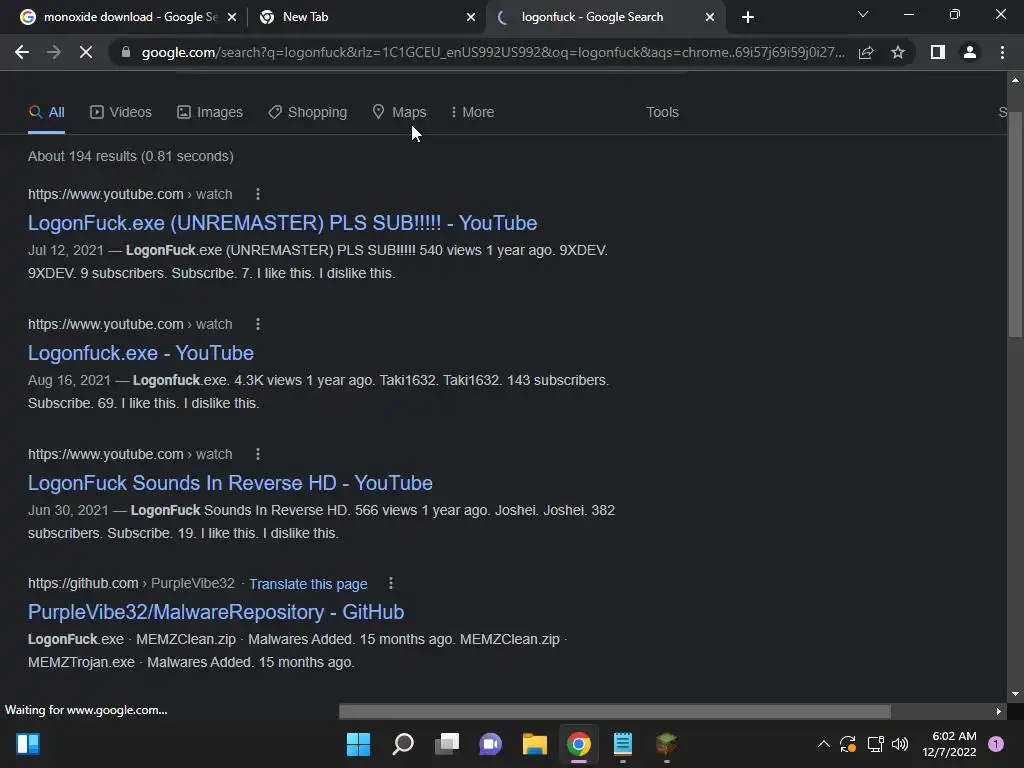Image resolution: width=1024 pixels, height=768 pixels.
Task: Open Chrome's three-dot customize menu
Action: click(1002, 52)
